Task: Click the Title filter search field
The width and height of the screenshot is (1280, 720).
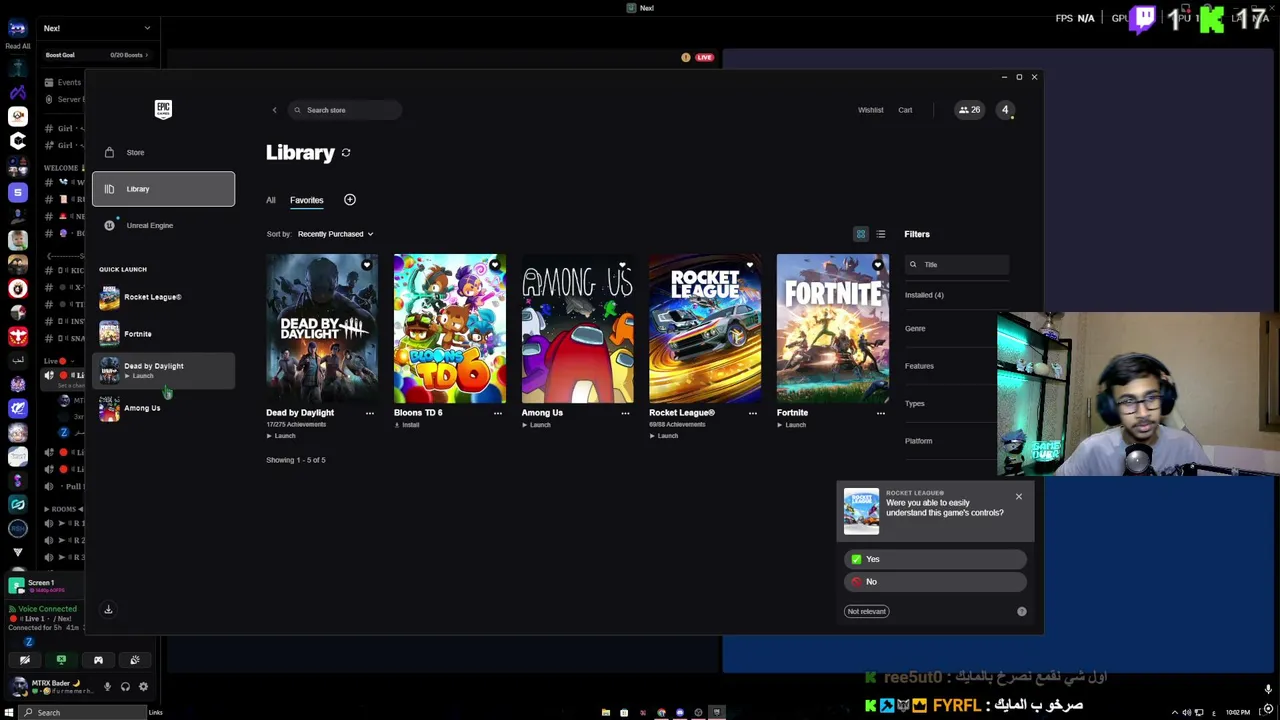Action: pyautogui.click(x=957, y=265)
